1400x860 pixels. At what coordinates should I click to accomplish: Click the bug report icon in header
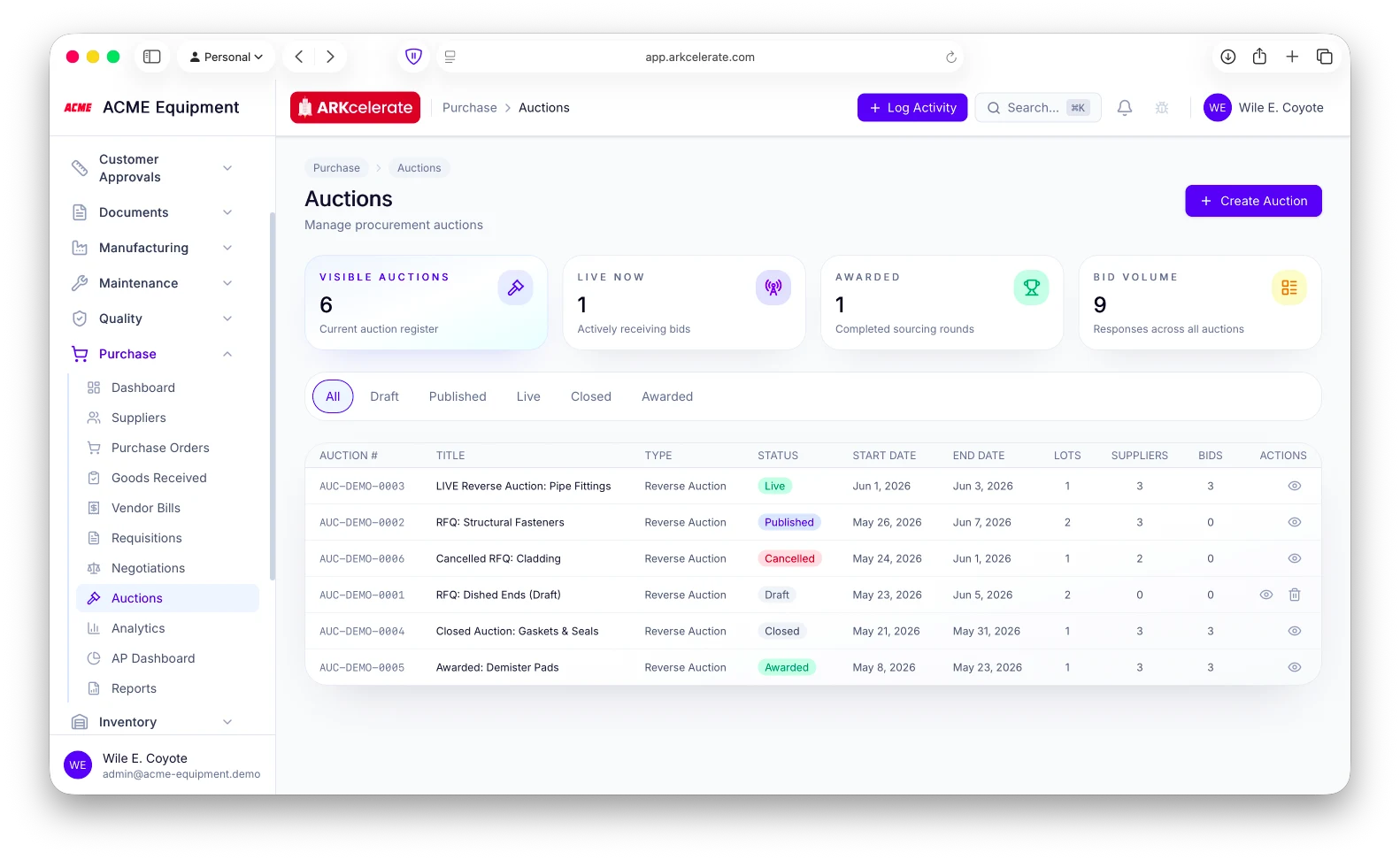click(x=1162, y=108)
